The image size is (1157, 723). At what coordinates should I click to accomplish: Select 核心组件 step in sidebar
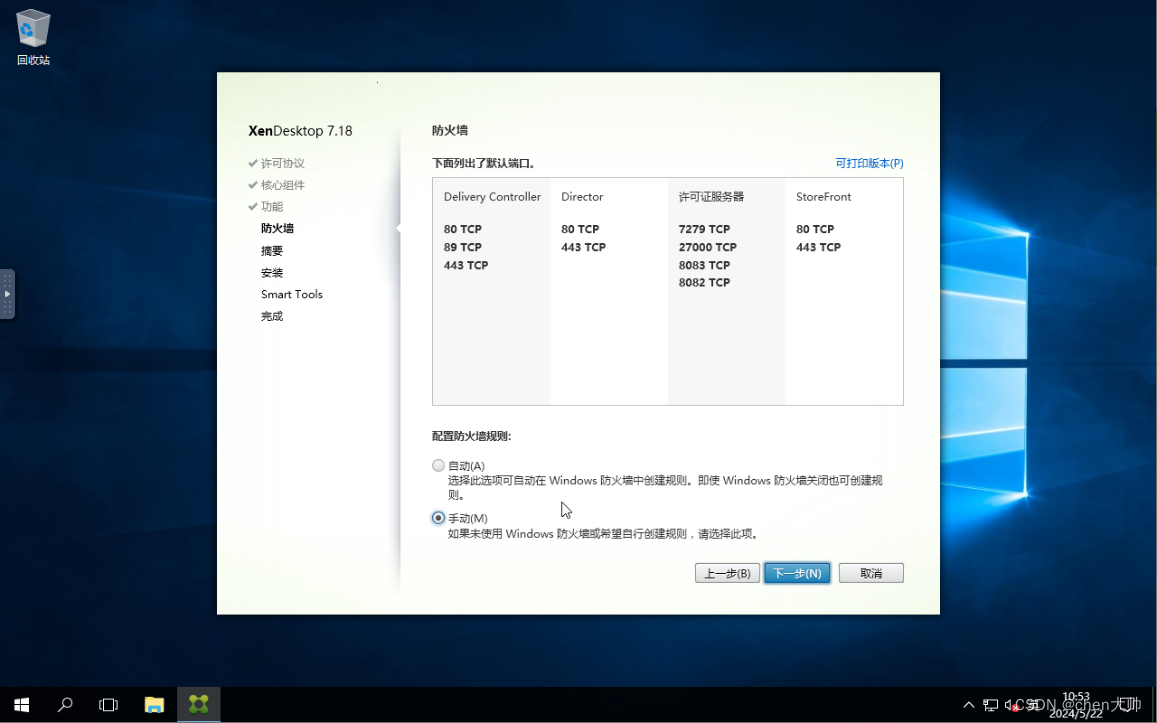pos(283,184)
